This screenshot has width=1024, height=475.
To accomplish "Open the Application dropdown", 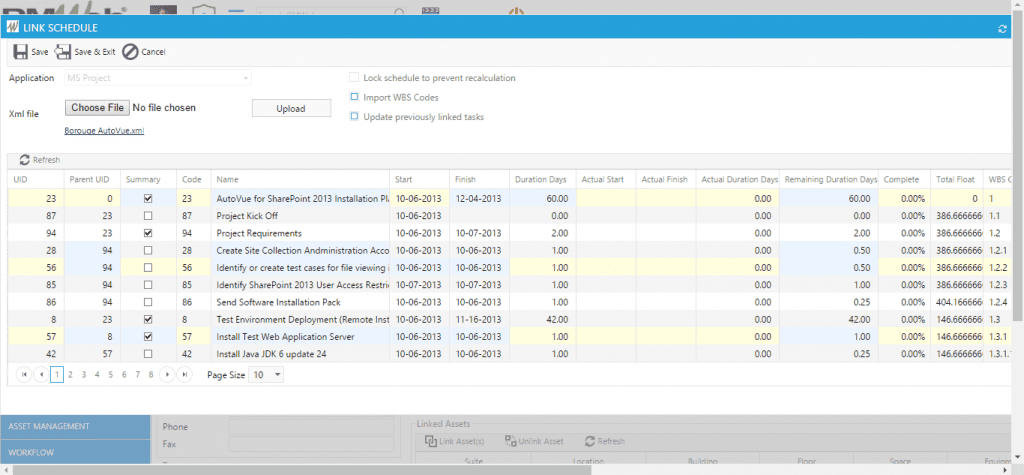I will click(244, 78).
